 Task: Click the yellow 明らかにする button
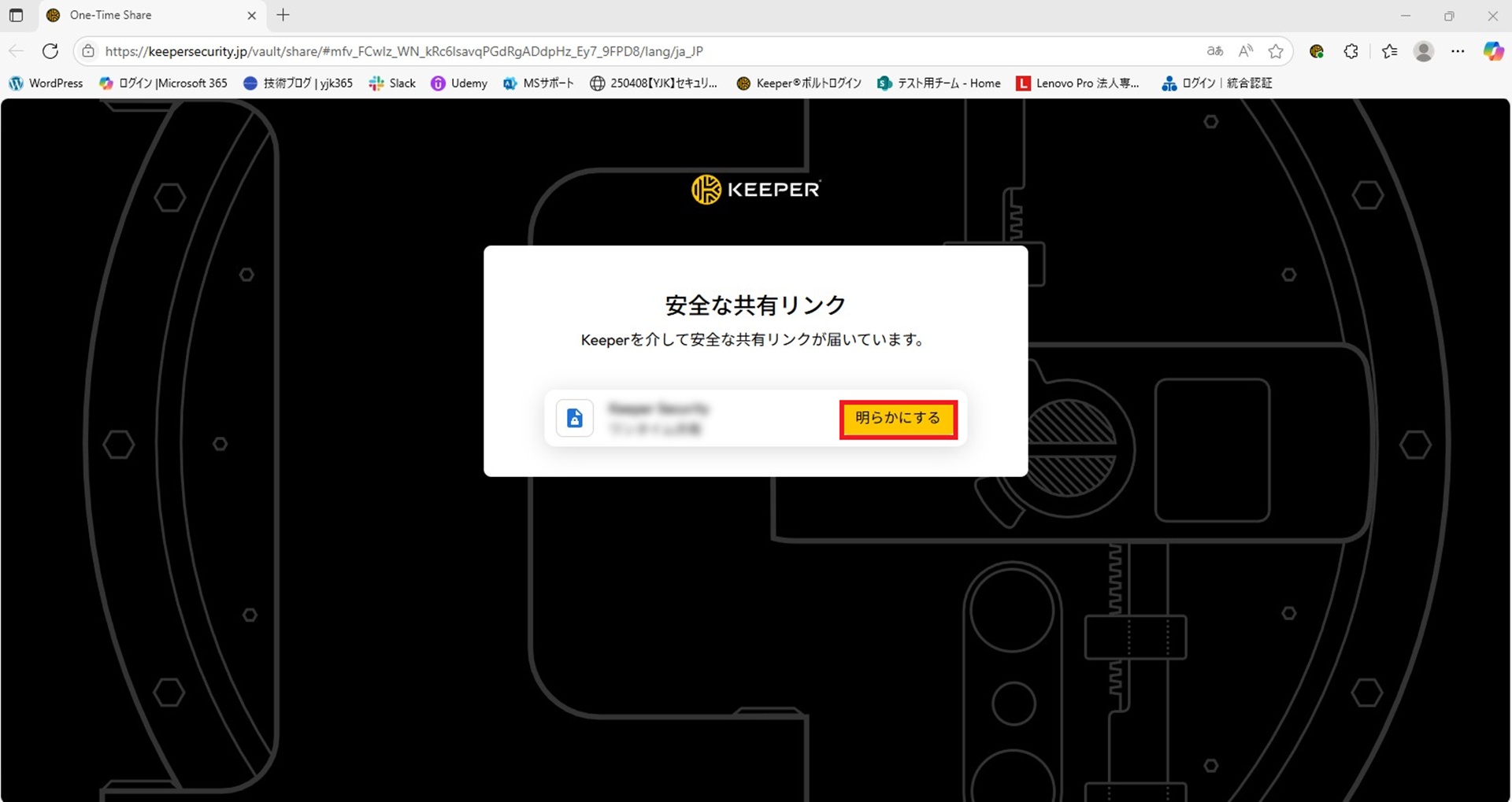898,419
